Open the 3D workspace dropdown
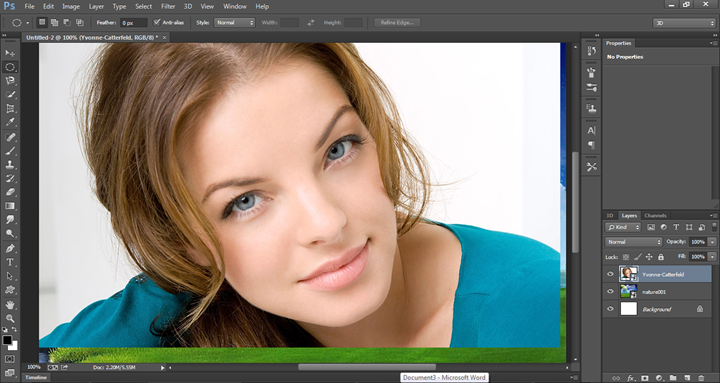Viewport: 720px width, 383px height. click(684, 23)
